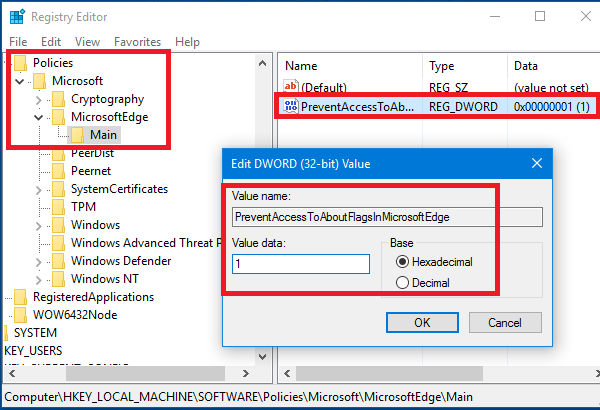This screenshot has height=410, width=600.
Task: Click the Peernet folder icon
Action: click(x=59, y=171)
